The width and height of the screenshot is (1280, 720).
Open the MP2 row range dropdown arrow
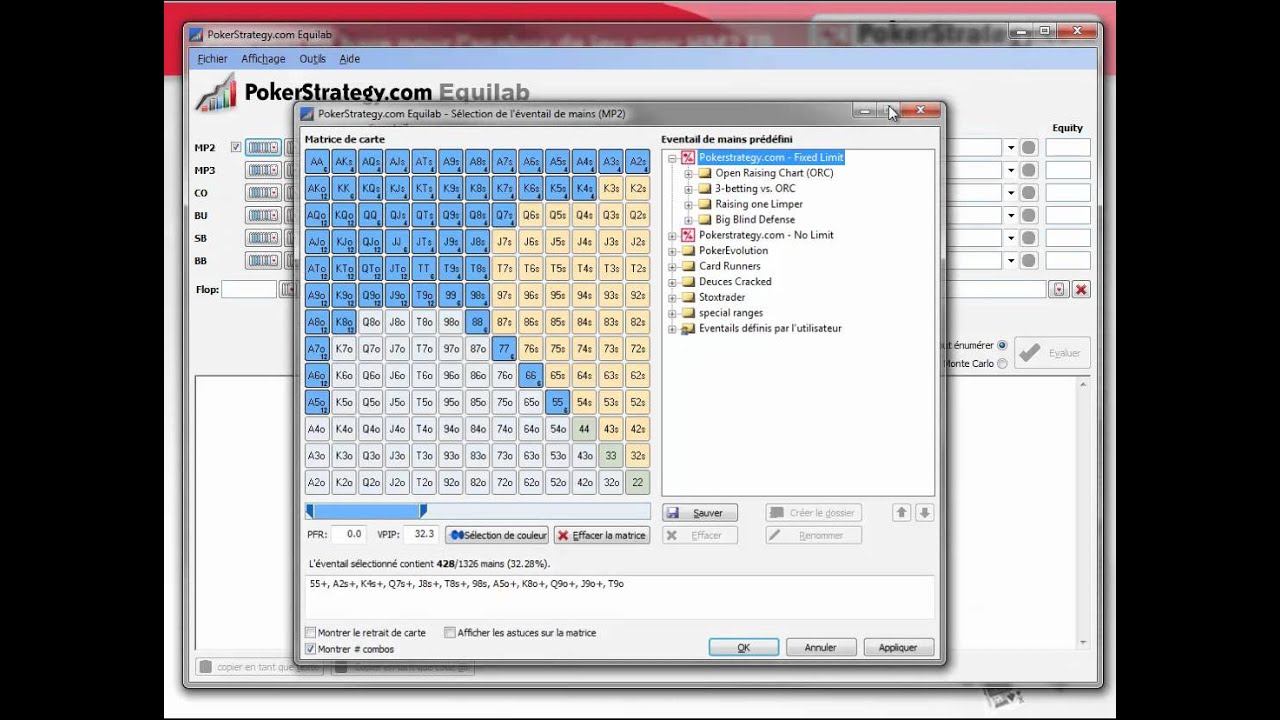(1010, 148)
